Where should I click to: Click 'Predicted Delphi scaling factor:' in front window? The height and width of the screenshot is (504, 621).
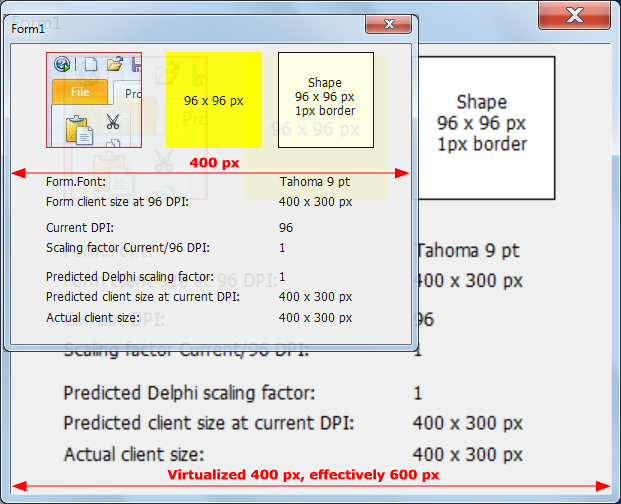tap(130, 276)
